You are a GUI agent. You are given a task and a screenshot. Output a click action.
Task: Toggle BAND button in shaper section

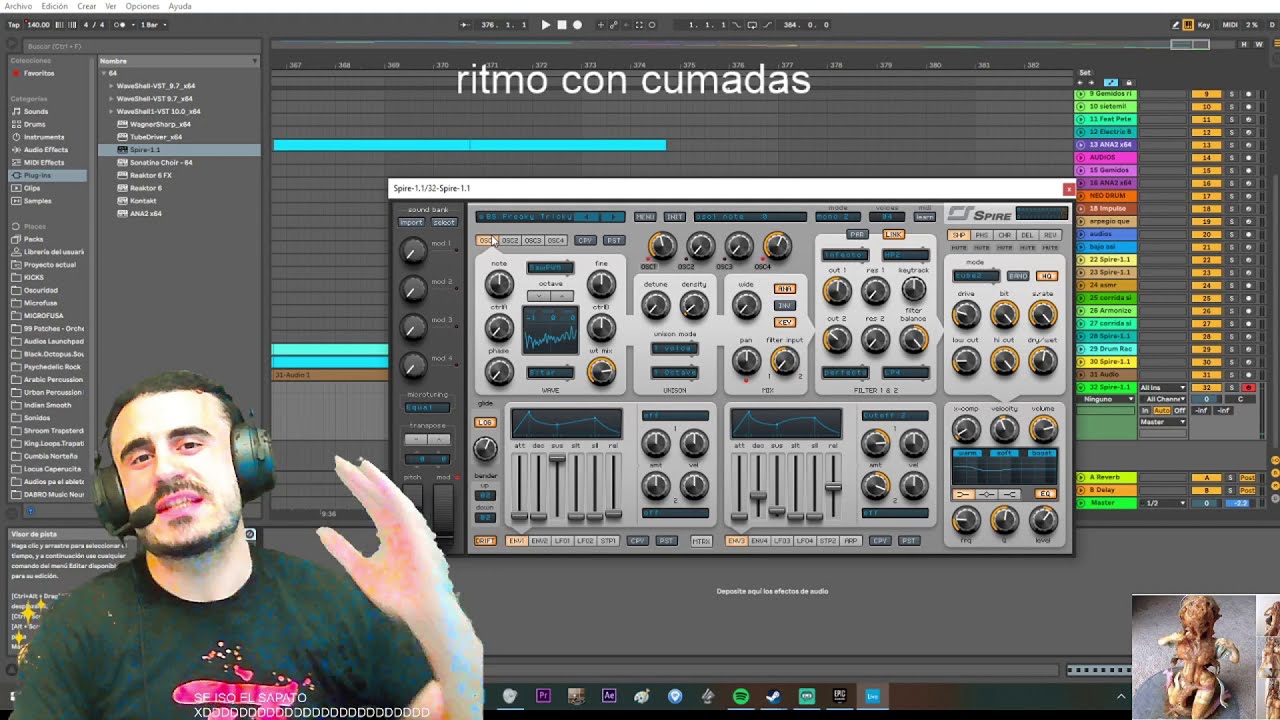pos(1018,275)
